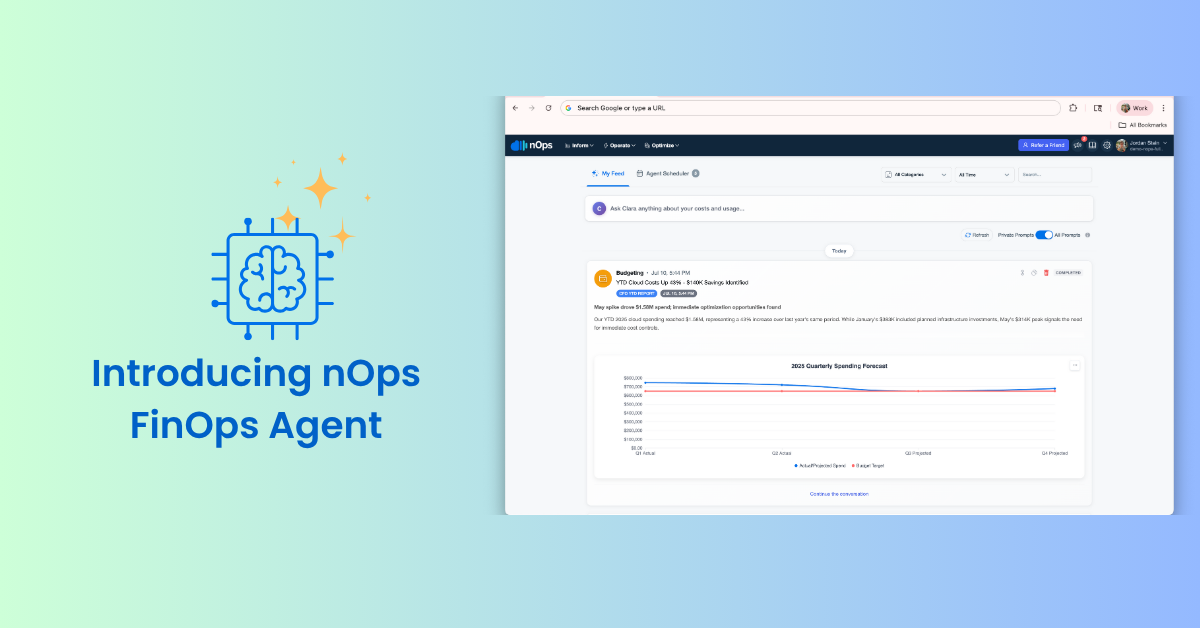1200x628 pixels.
Task: Delete the Budgeting post with the red trash icon
Action: point(1046,272)
